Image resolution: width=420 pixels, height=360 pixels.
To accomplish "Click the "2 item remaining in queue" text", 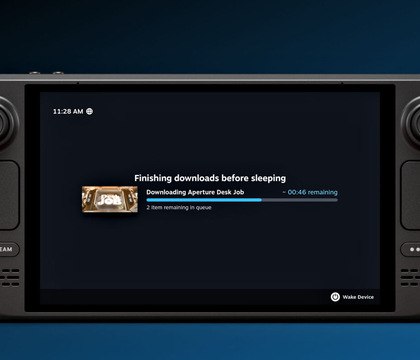I will 179,207.
